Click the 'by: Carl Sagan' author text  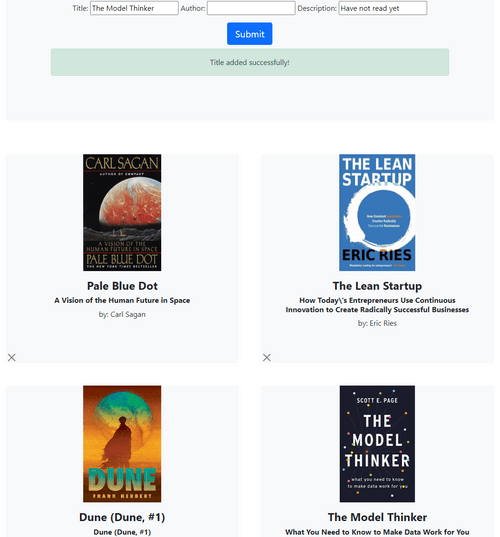pyautogui.click(x=122, y=314)
